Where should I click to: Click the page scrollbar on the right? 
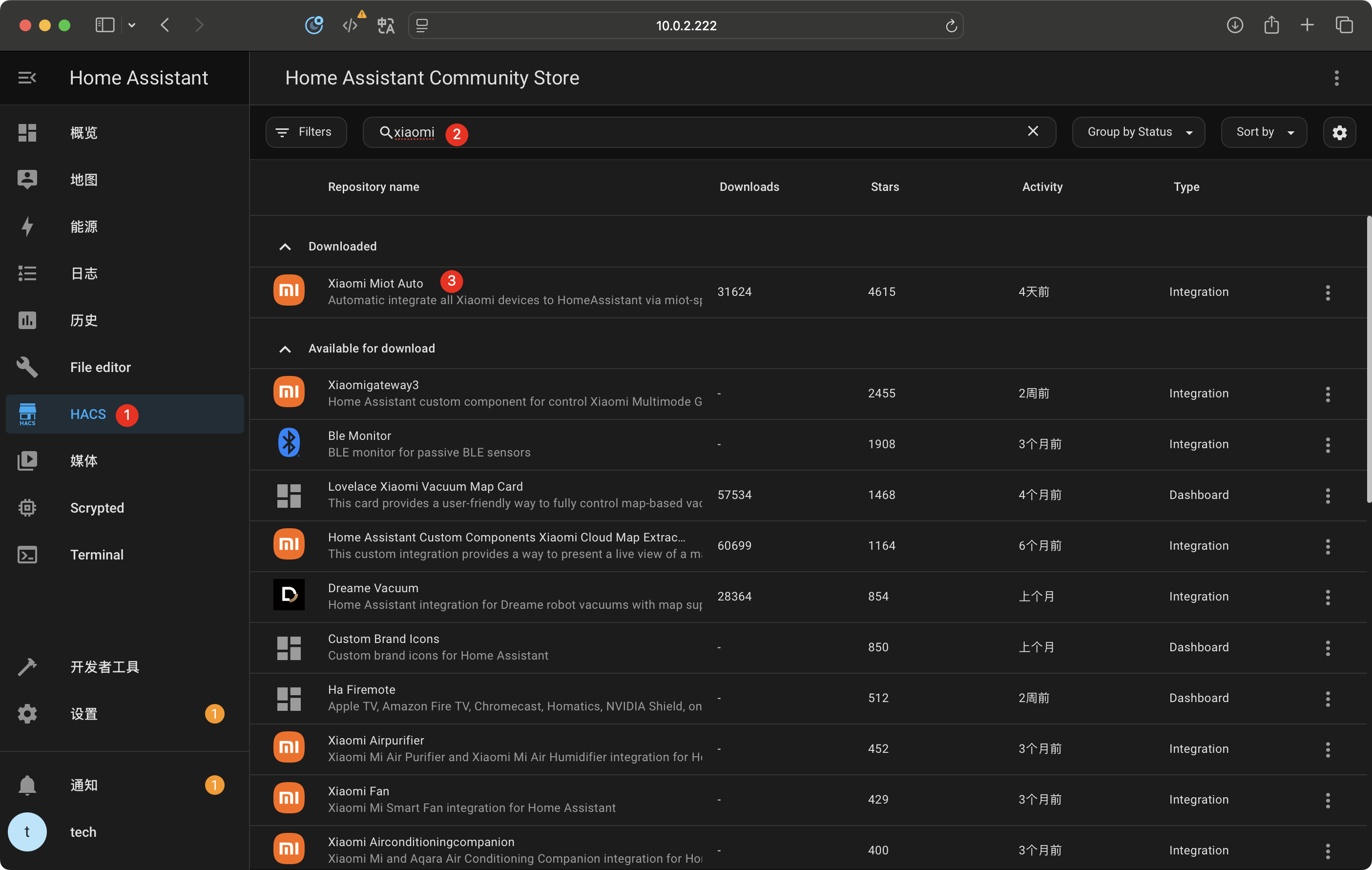point(1369,359)
